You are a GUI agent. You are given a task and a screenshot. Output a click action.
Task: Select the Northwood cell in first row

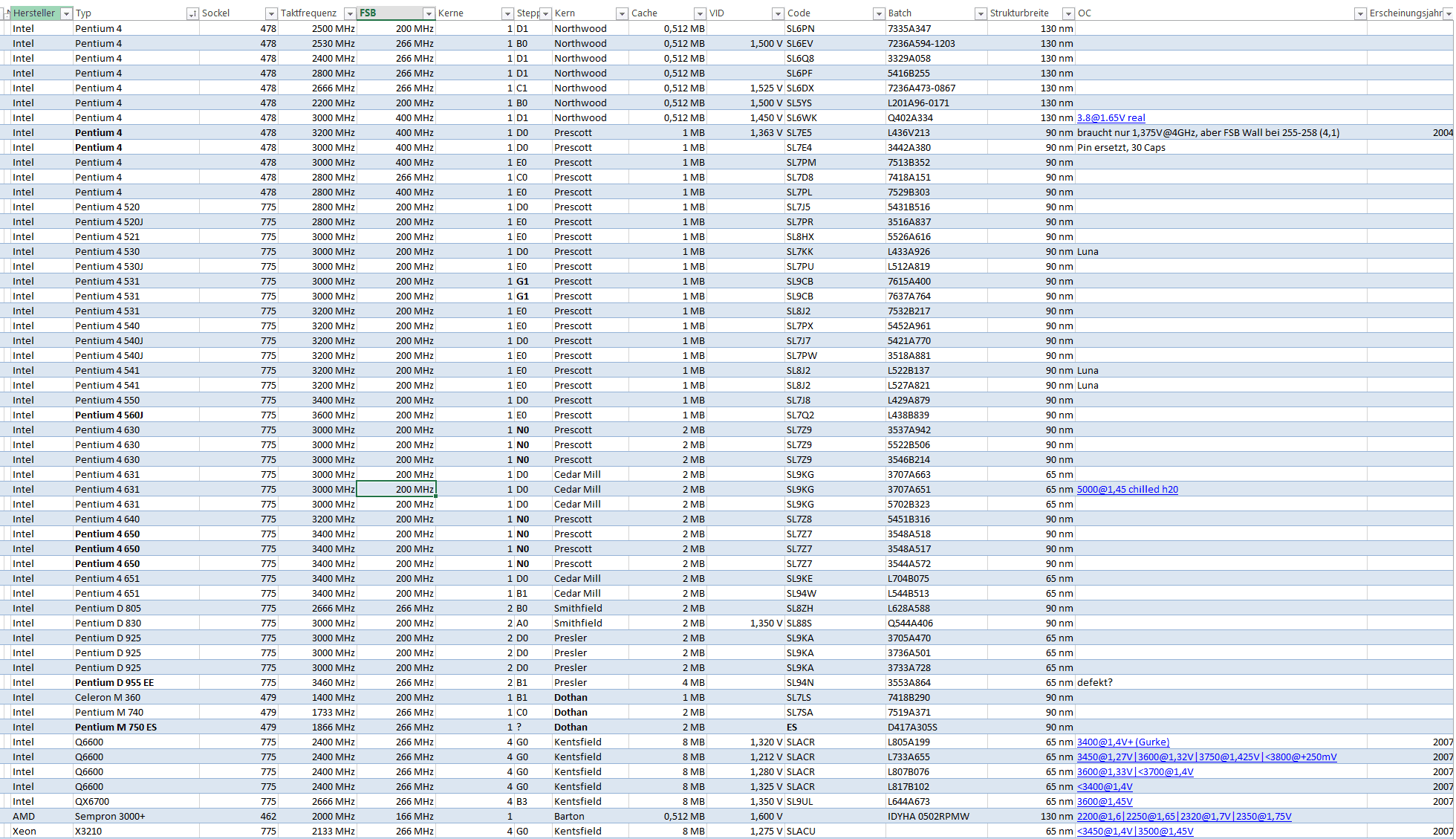(580, 28)
